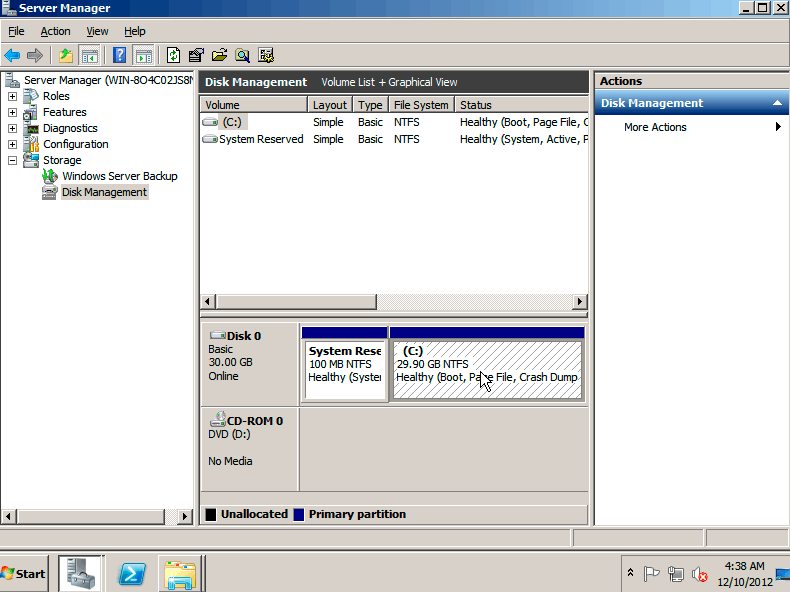Select the (C:) 29.90 GB partition block
The width and height of the screenshot is (790, 592).
487,364
